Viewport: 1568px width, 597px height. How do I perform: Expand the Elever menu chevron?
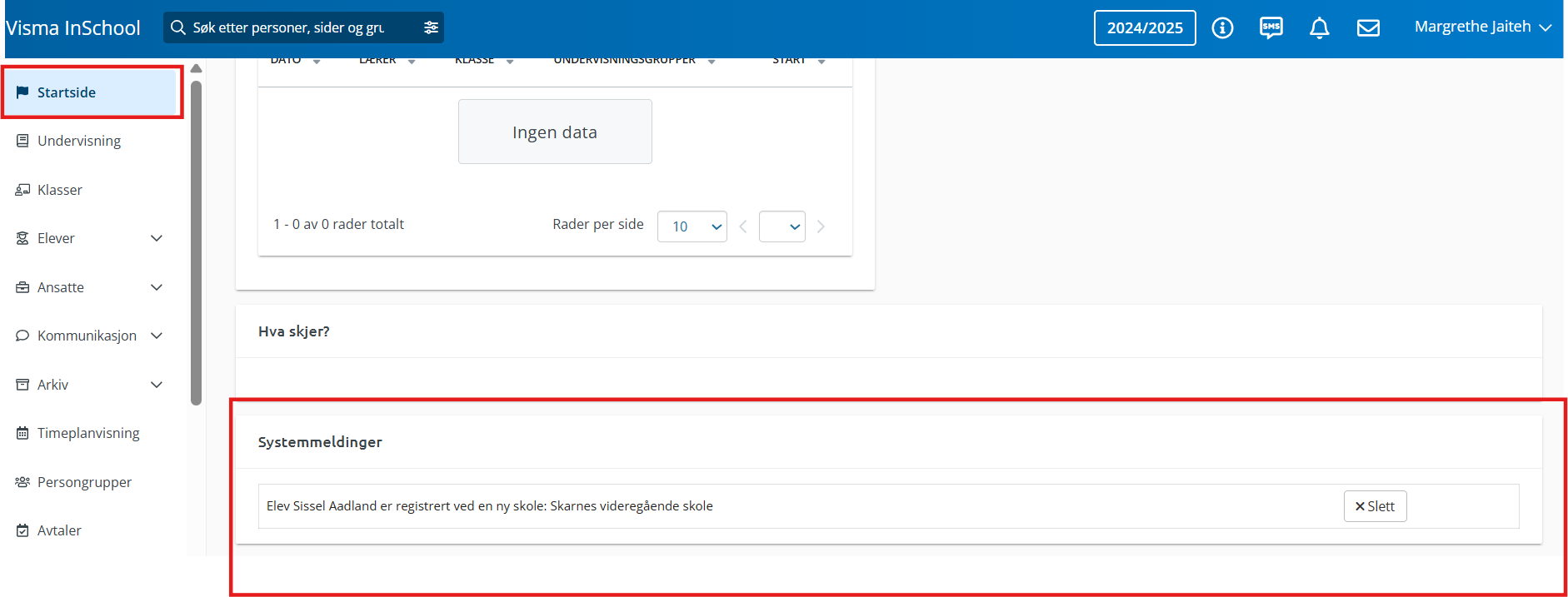[157, 238]
